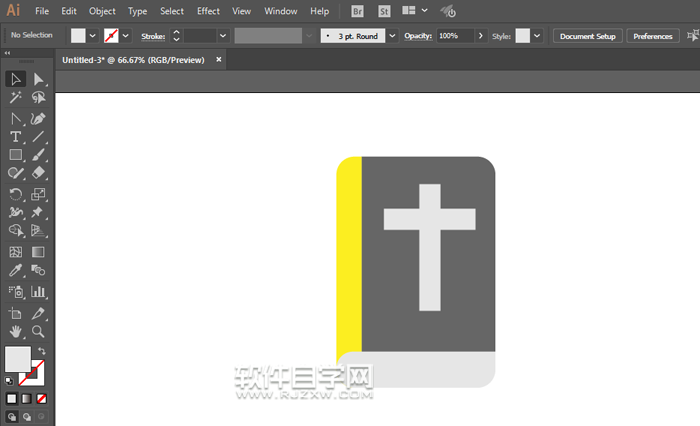700x426 pixels.
Task: Select the Hand tool
Action: click(x=16, y=331)
